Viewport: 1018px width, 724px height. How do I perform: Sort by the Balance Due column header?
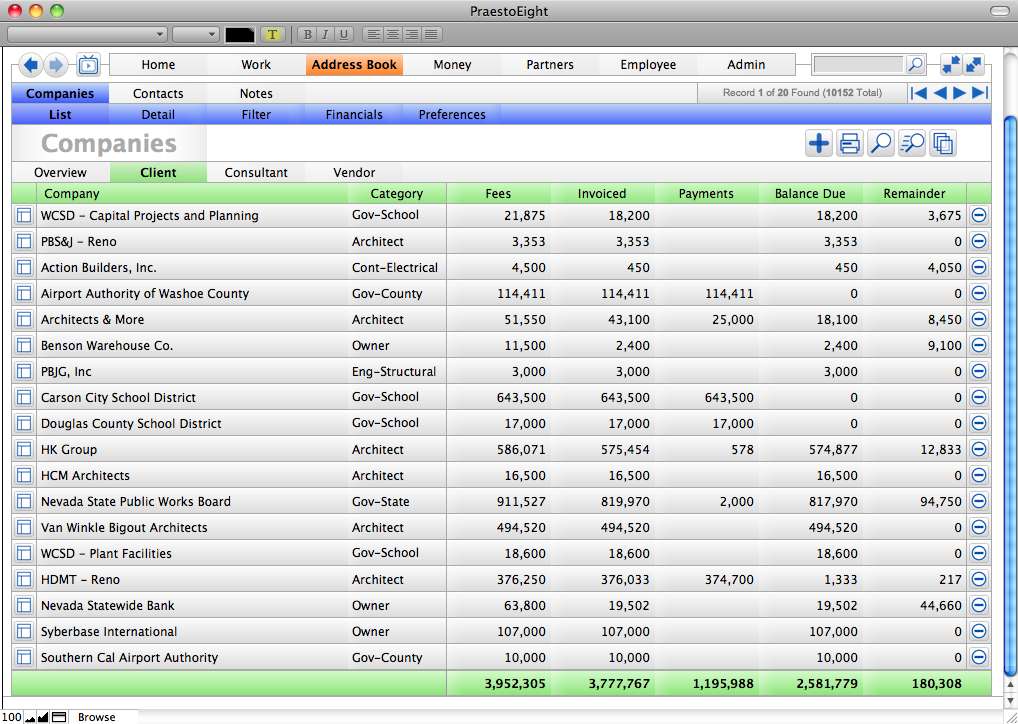(x=810, y=193)
